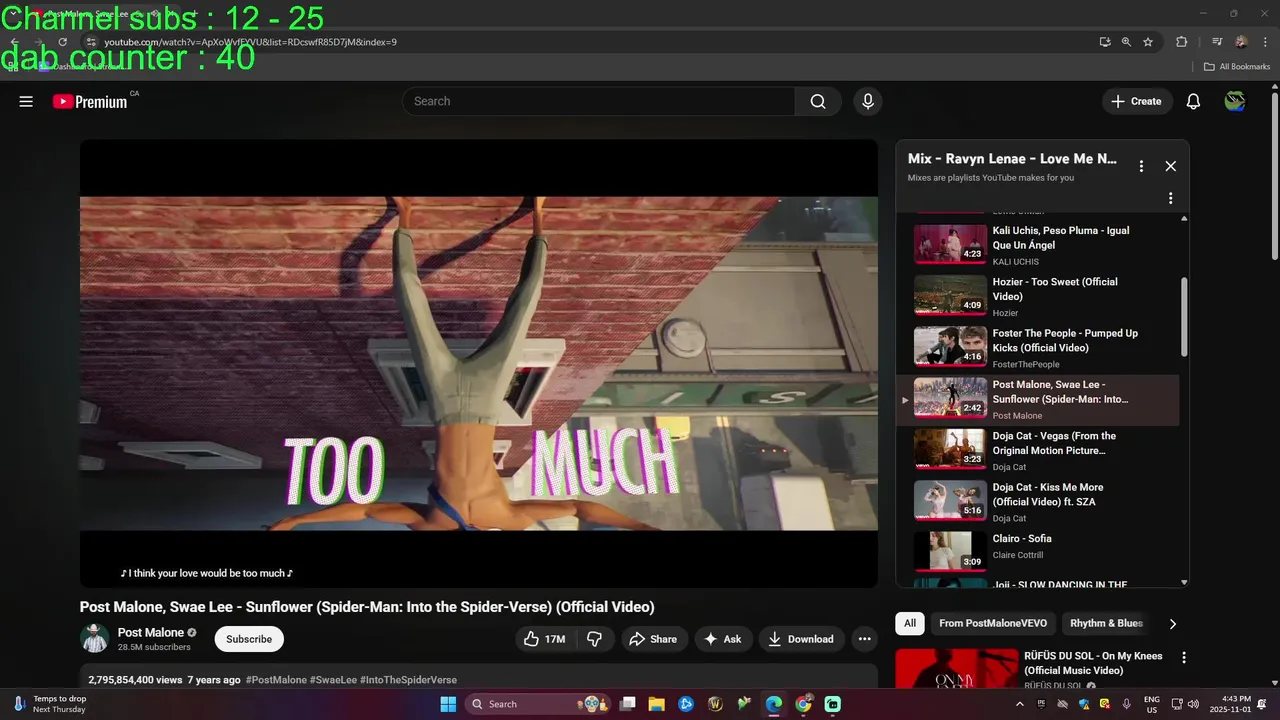The width and height of the screenshot is (1280, 720).
Task: Focus the YouTube search box
Action: tap(599, 101)
